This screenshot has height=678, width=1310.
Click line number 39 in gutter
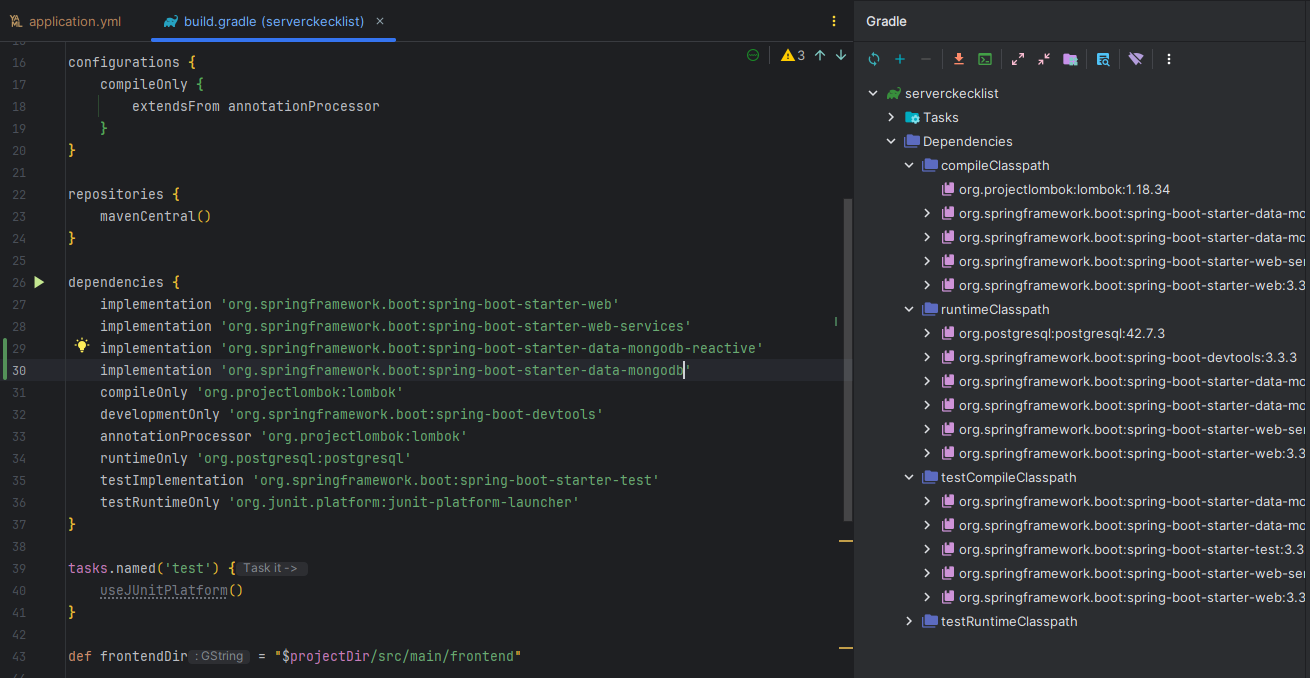pos(19,568)
